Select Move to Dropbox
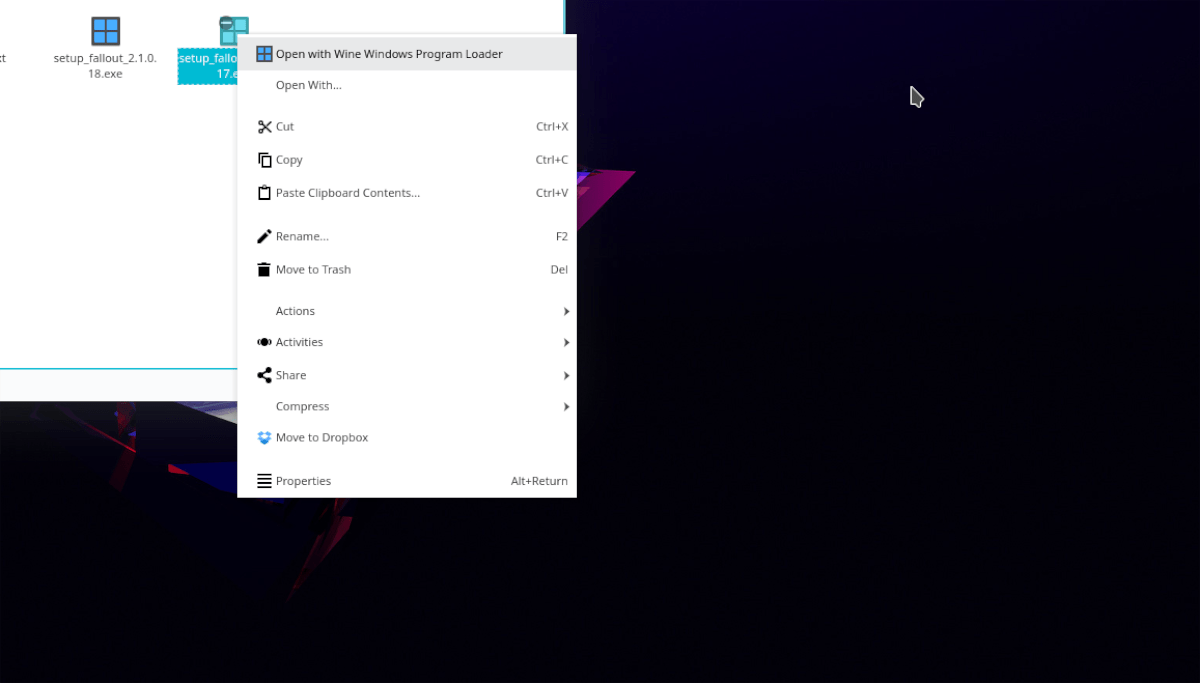This screenshot has height=683, width=1200. [x=407, y=438]
